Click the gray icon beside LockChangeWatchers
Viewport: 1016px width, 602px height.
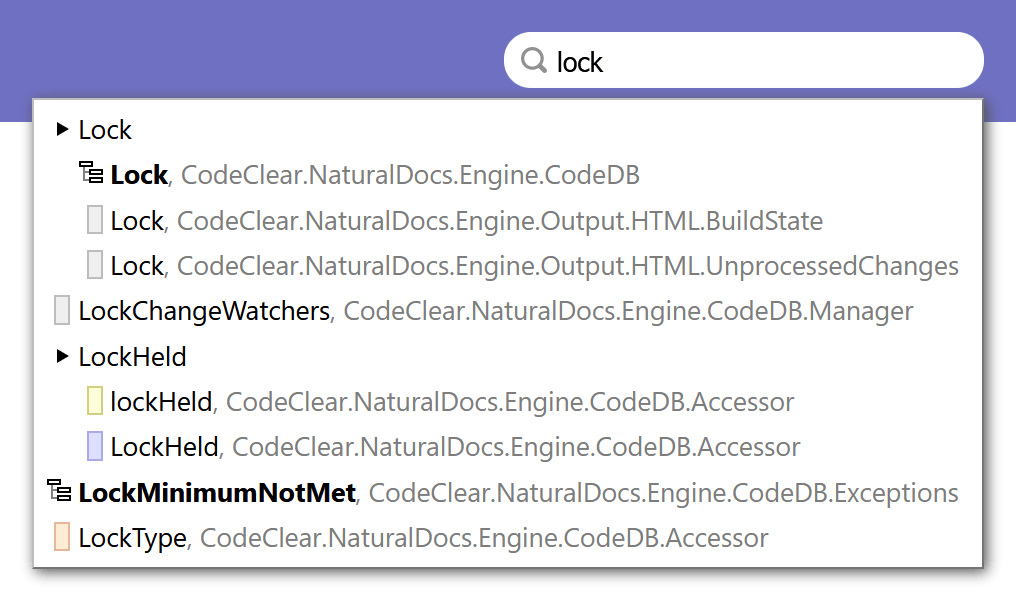click(62, 310)
